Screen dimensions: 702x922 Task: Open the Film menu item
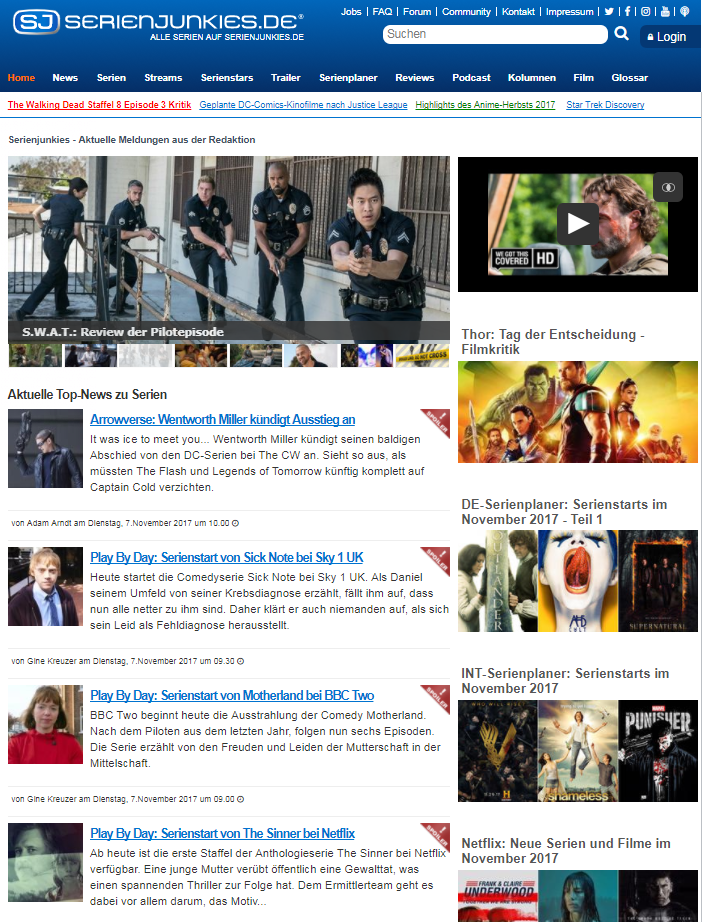(583, 78)
